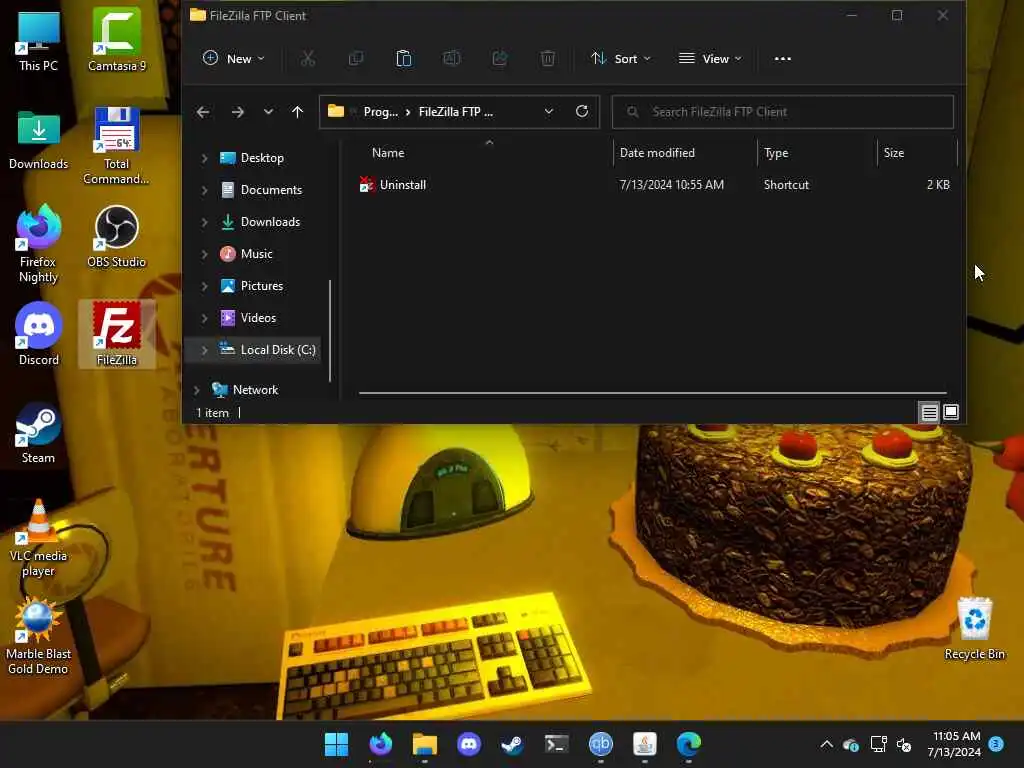Open recent locations chevron

[268, 112]
